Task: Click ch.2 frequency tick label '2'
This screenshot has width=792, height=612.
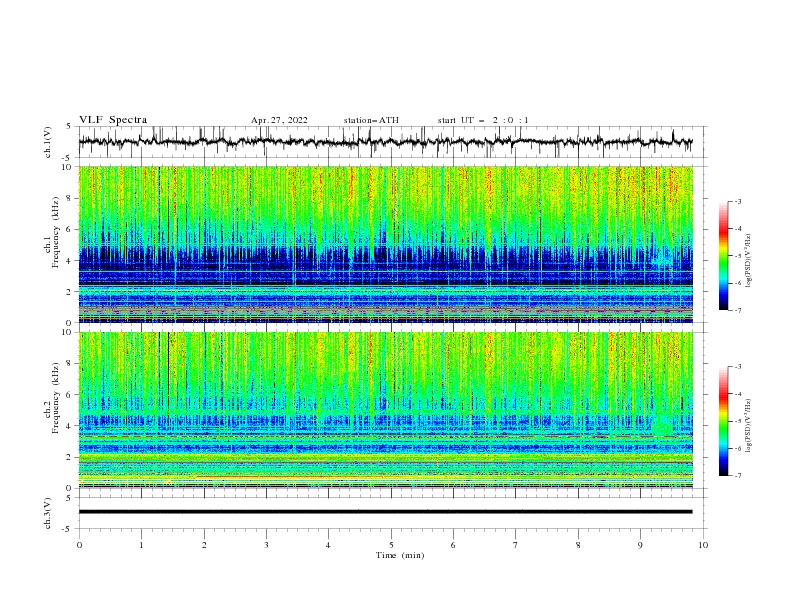Action: pyautogui.click(x=70, y=457)
